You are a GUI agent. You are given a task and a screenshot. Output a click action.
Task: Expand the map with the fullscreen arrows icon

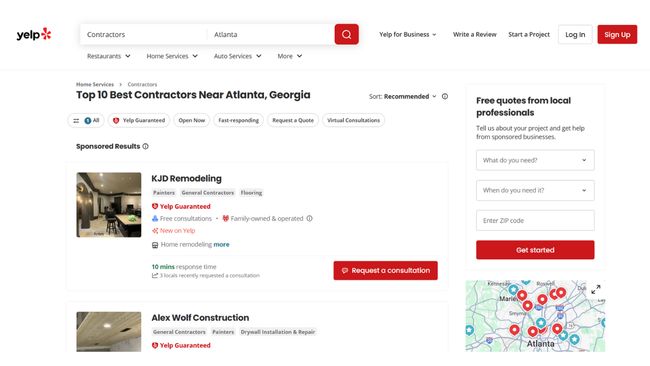(x=596, y=289)
